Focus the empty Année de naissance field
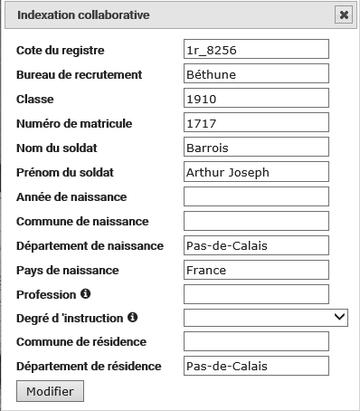This screenshot has height=411, width=360. (256, 196)
